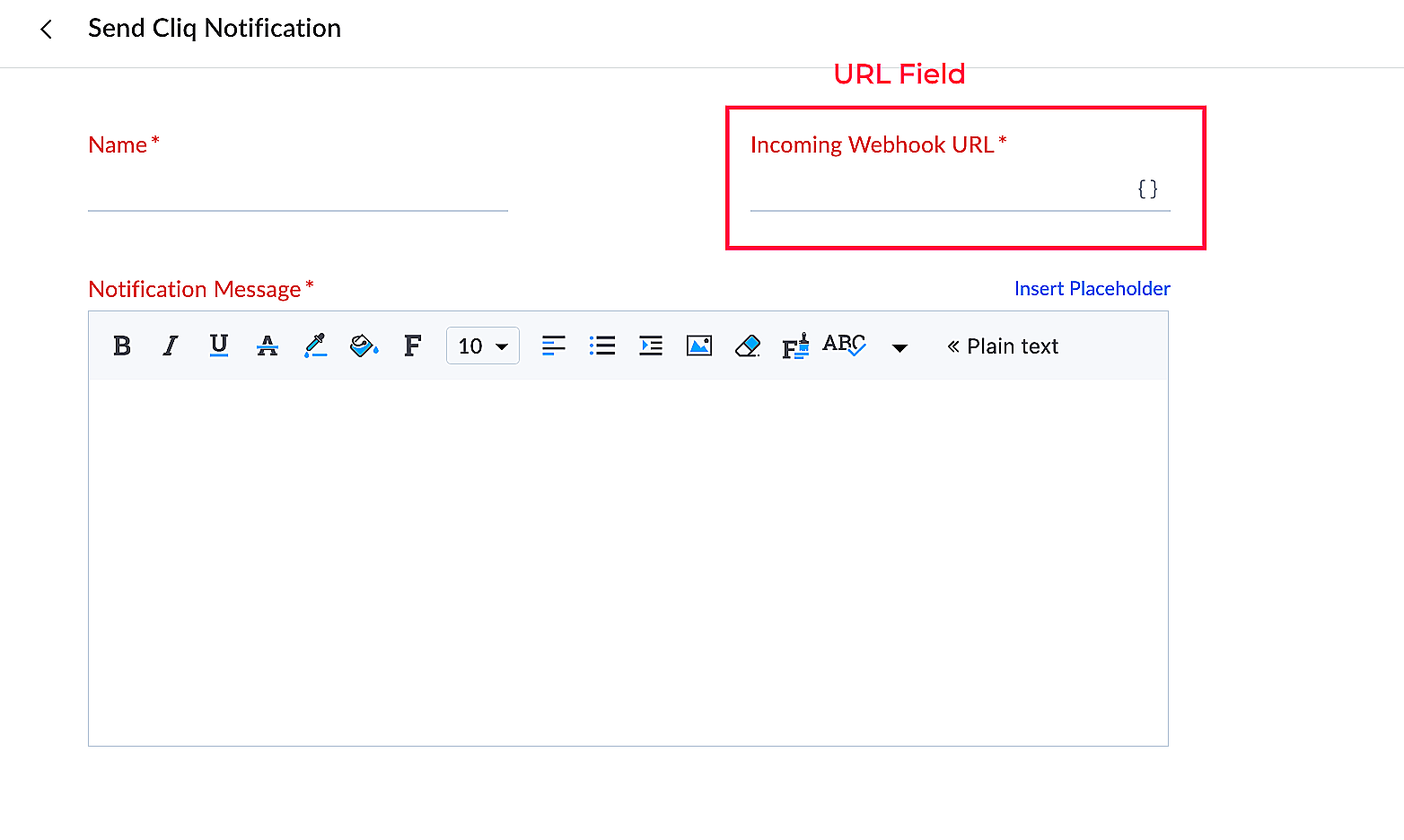Viewport: 1404px width, 840px height.
Task: Toggle strikethrough text formatting
Action: point(268,346)
